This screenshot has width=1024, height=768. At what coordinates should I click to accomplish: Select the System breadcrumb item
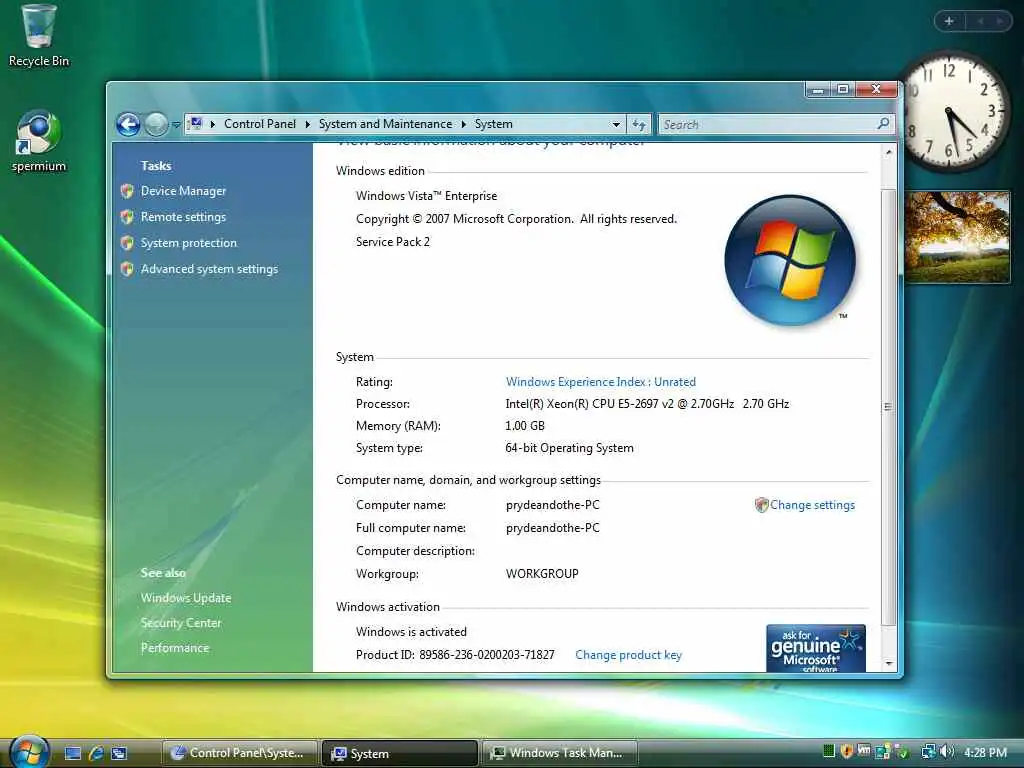click(493, 124)
